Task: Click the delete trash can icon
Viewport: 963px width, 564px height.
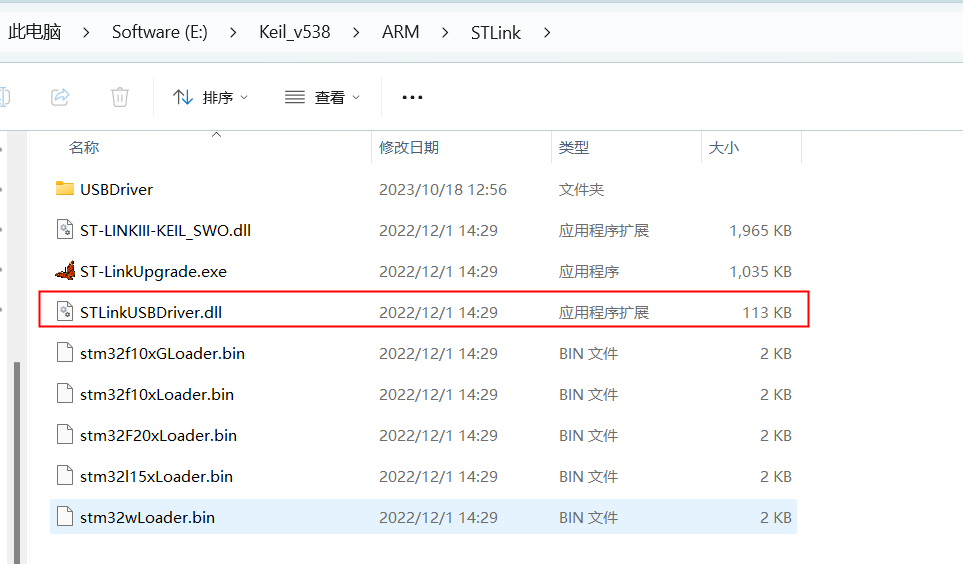Action: (120, 97)
